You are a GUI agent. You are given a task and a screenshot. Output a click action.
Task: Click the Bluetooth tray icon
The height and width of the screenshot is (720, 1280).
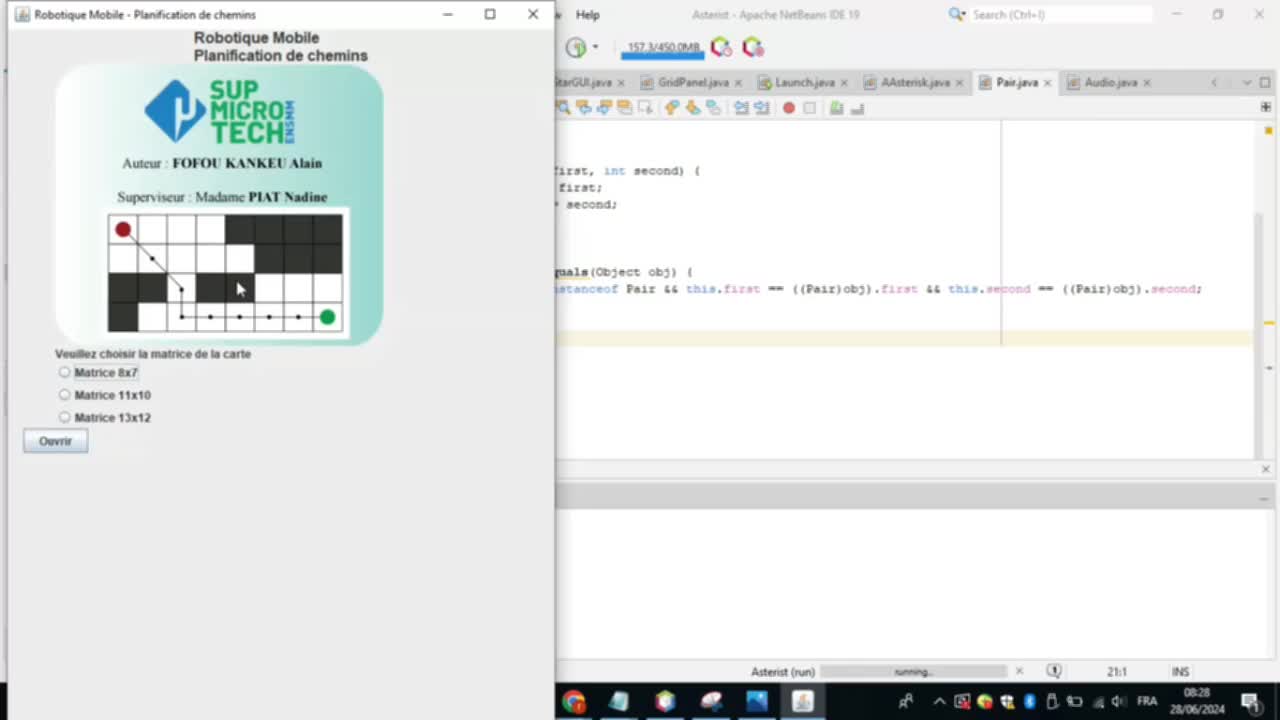[1029, 702]
